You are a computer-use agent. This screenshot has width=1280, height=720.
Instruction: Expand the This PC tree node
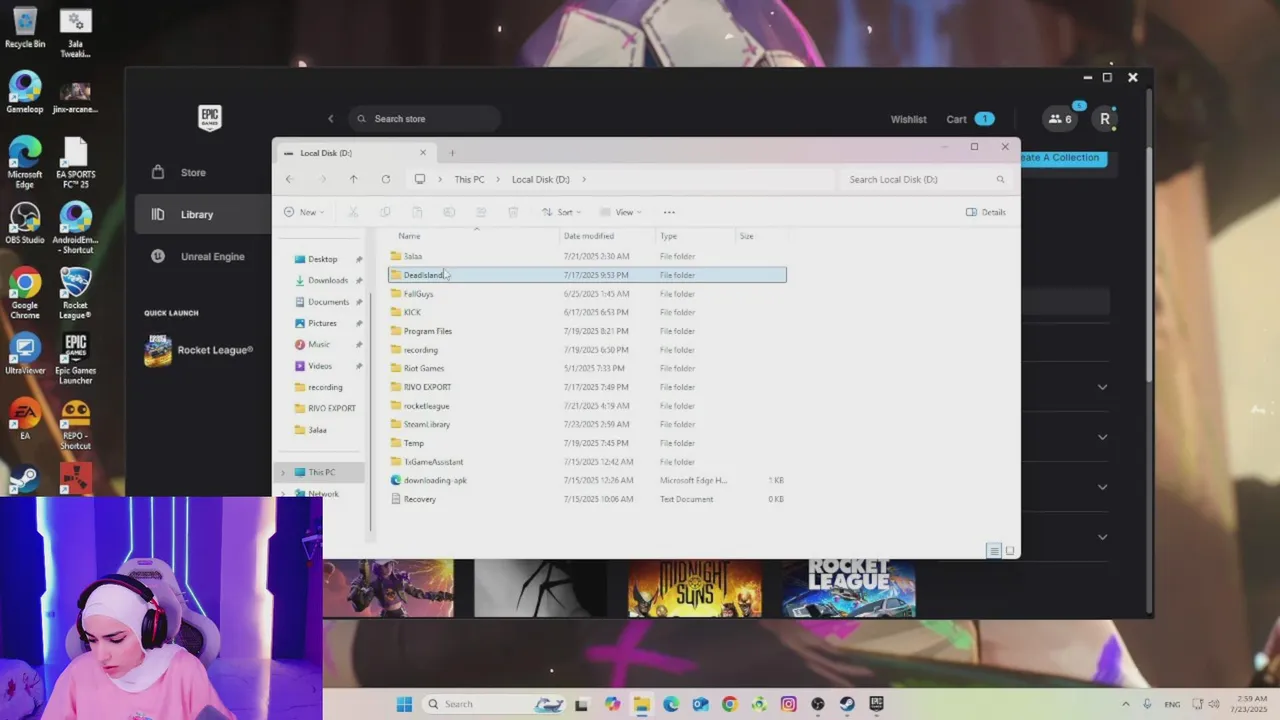pos(283,472)
